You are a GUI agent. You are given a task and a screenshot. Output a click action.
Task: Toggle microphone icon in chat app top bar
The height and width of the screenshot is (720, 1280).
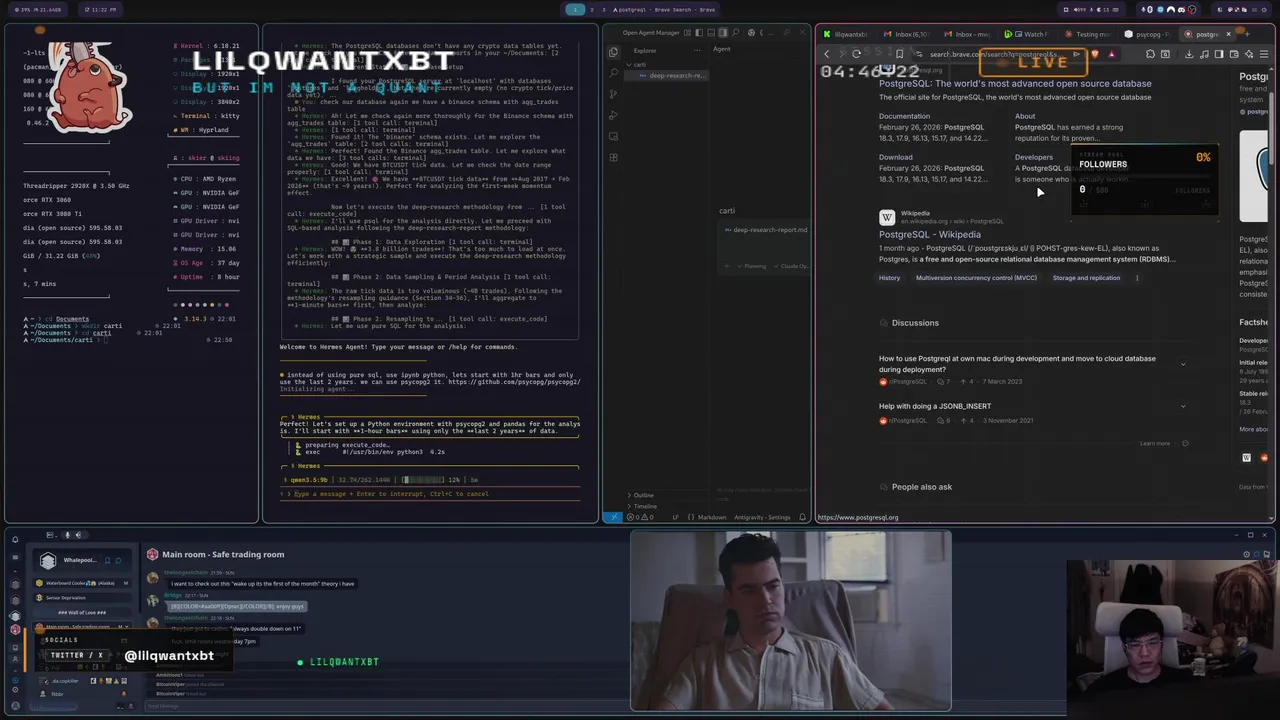[x=67, y=535]
